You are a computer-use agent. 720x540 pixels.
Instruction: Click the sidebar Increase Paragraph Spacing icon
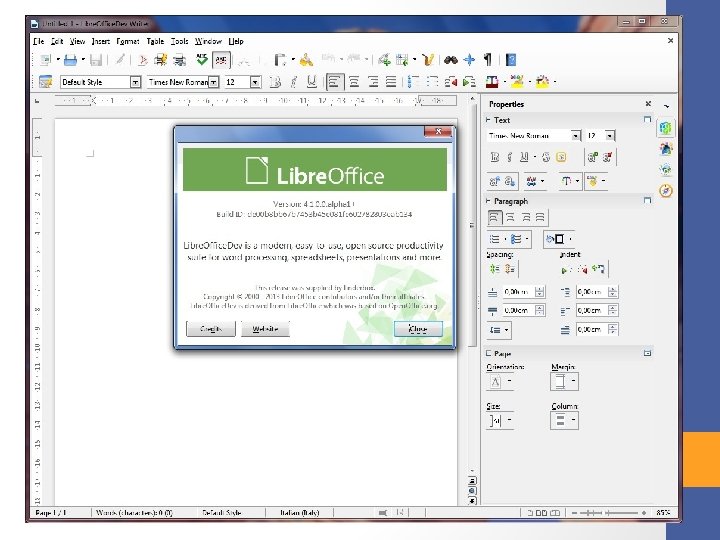495,269
